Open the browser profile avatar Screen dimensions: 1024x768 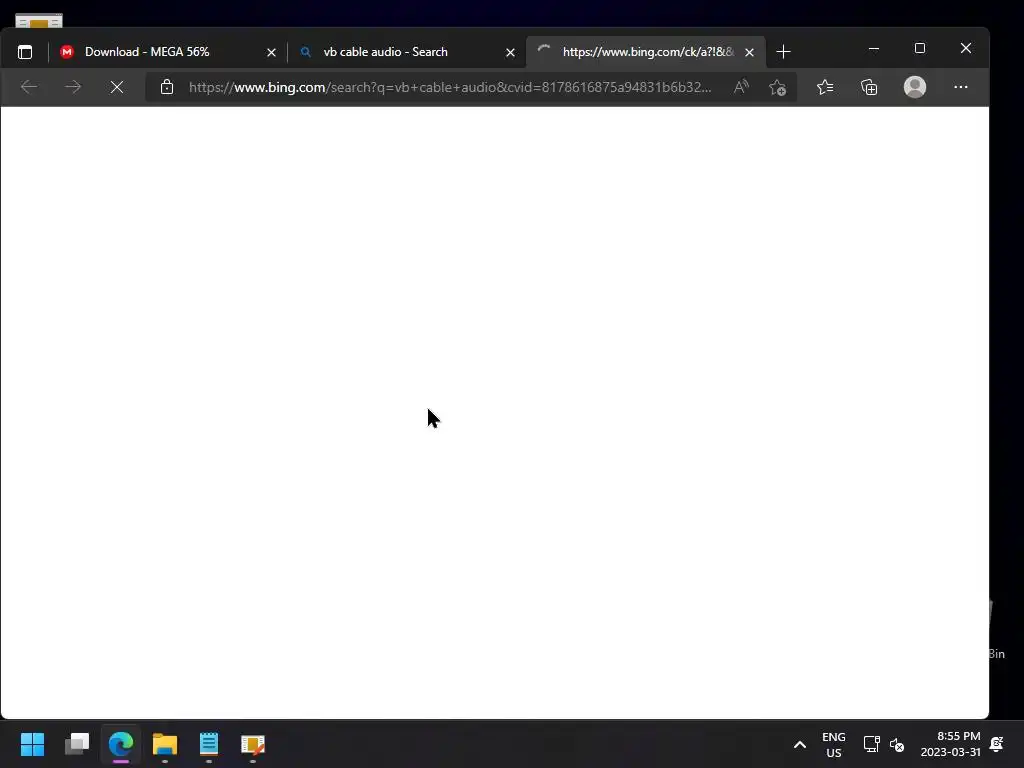[915, 87]
